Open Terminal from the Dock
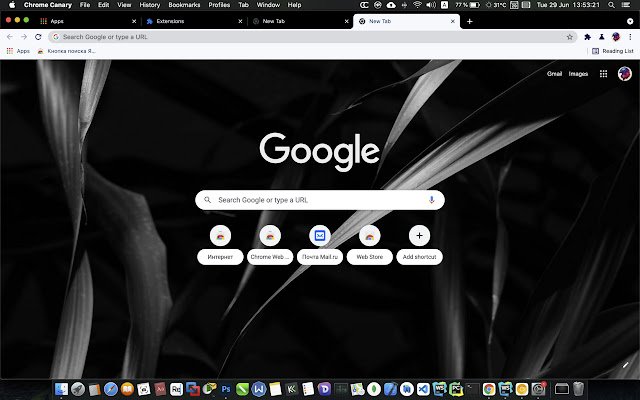The image size is (640, 400). [473, 389]
